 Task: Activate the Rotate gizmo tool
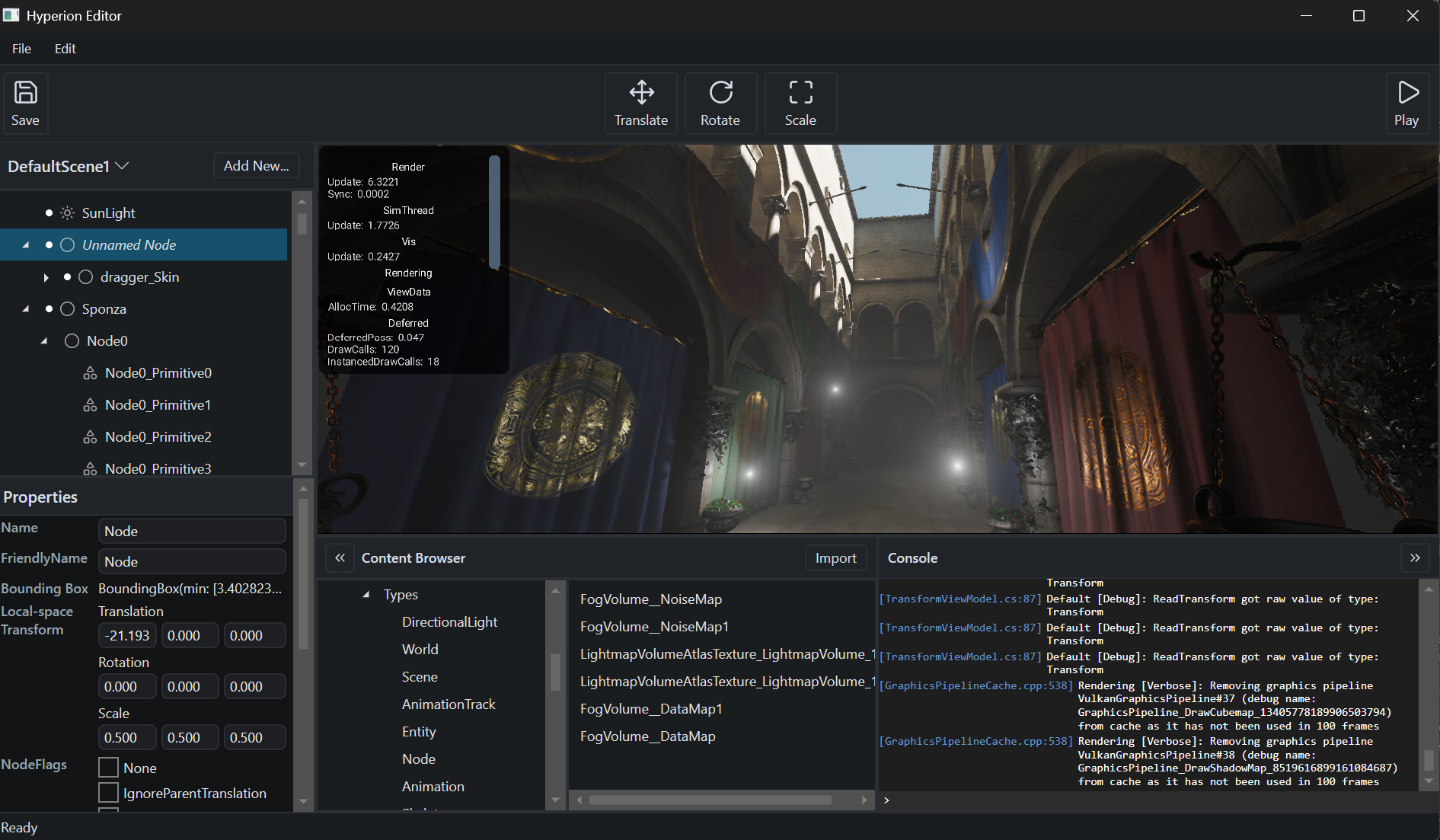point(720,104)
